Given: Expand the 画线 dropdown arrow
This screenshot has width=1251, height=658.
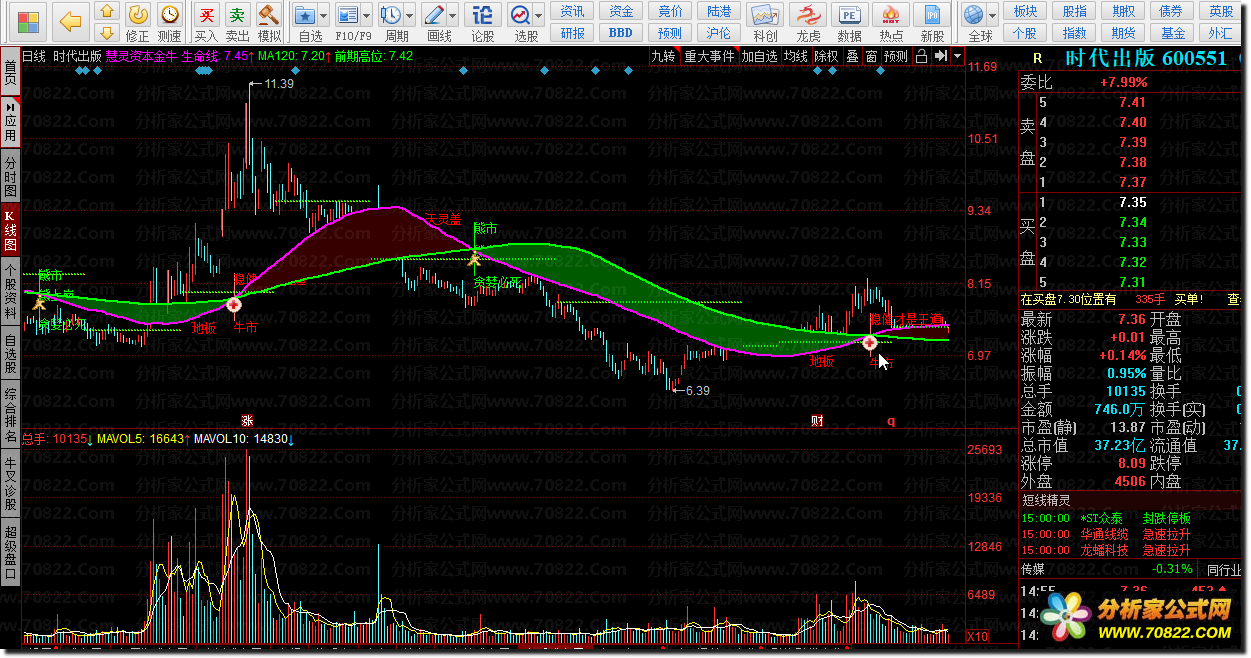Looking at the screenshot, I should tap(452, 16).
